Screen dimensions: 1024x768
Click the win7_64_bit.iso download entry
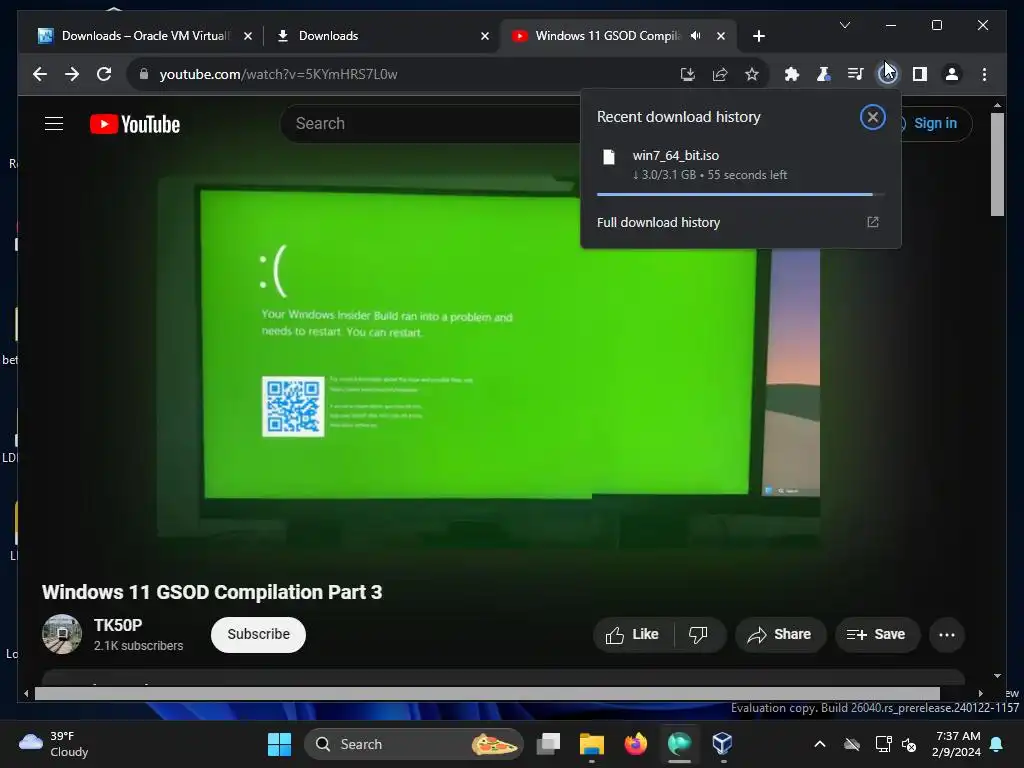741,165
